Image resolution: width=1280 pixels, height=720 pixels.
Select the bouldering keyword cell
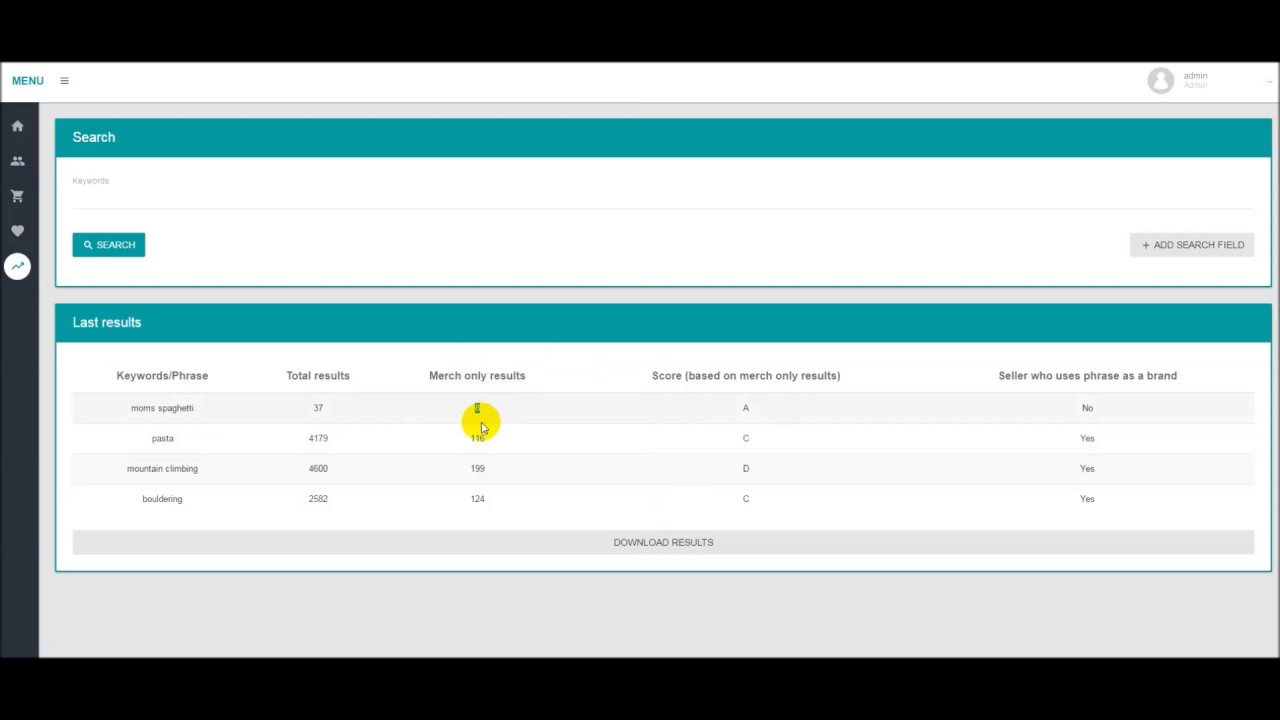coord(162,498)
